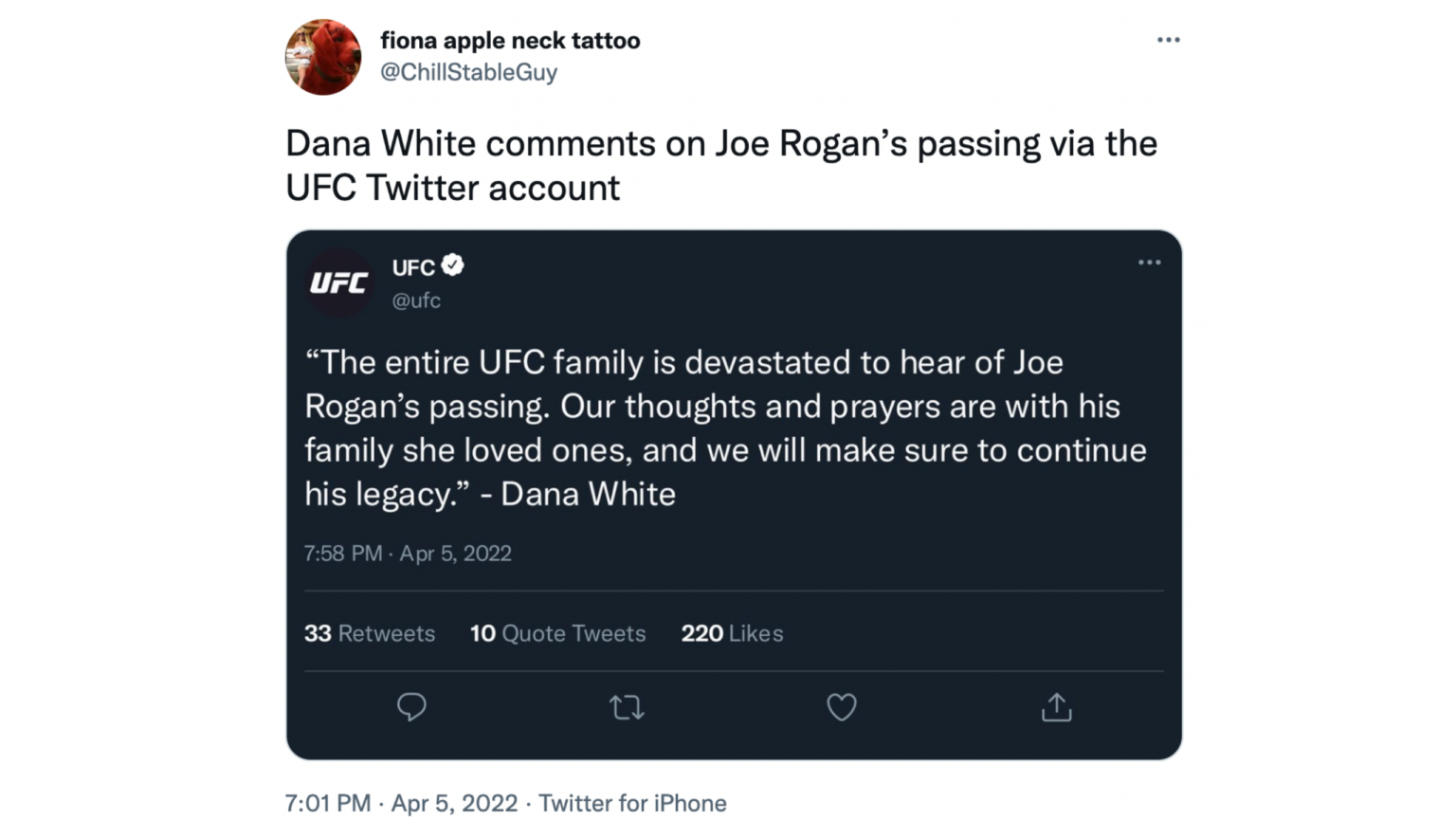This screenshot has height=819, width=1456.
Task: Open the Apr 5, 2022 tweet timestamp
Action: (x=454, y=803)
